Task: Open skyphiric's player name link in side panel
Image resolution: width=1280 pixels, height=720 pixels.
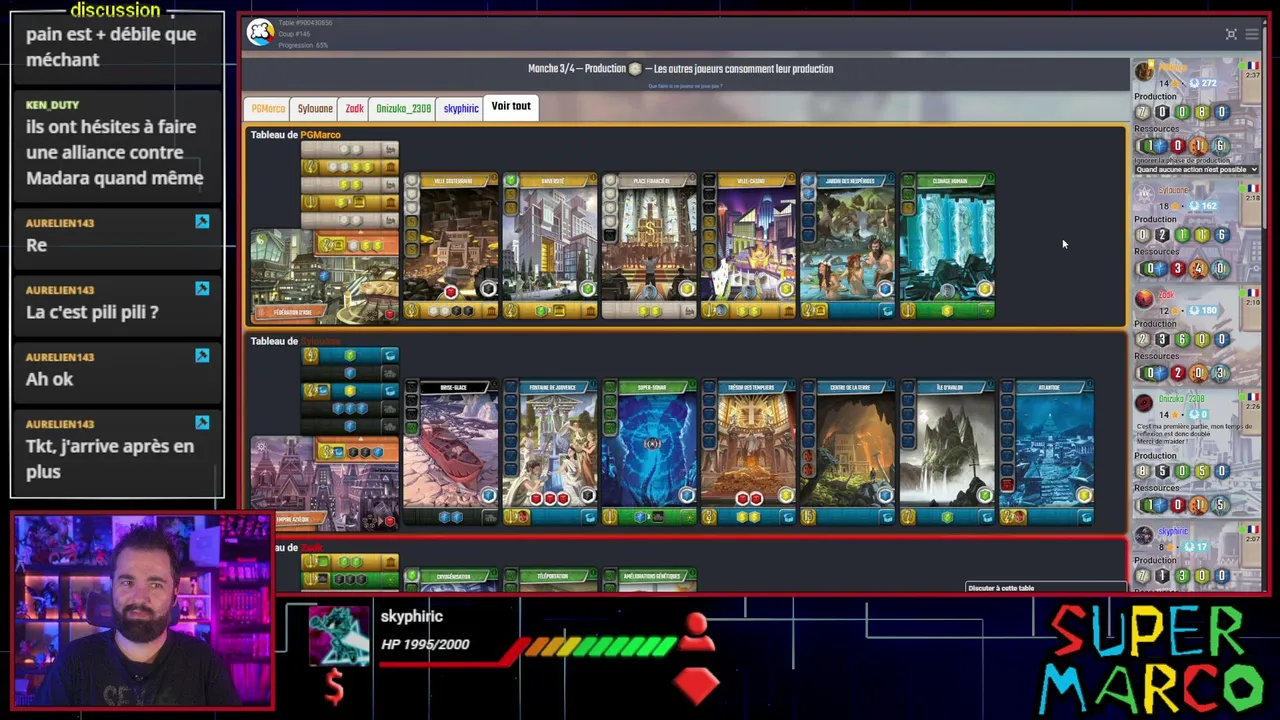Action: point(1174,531)
